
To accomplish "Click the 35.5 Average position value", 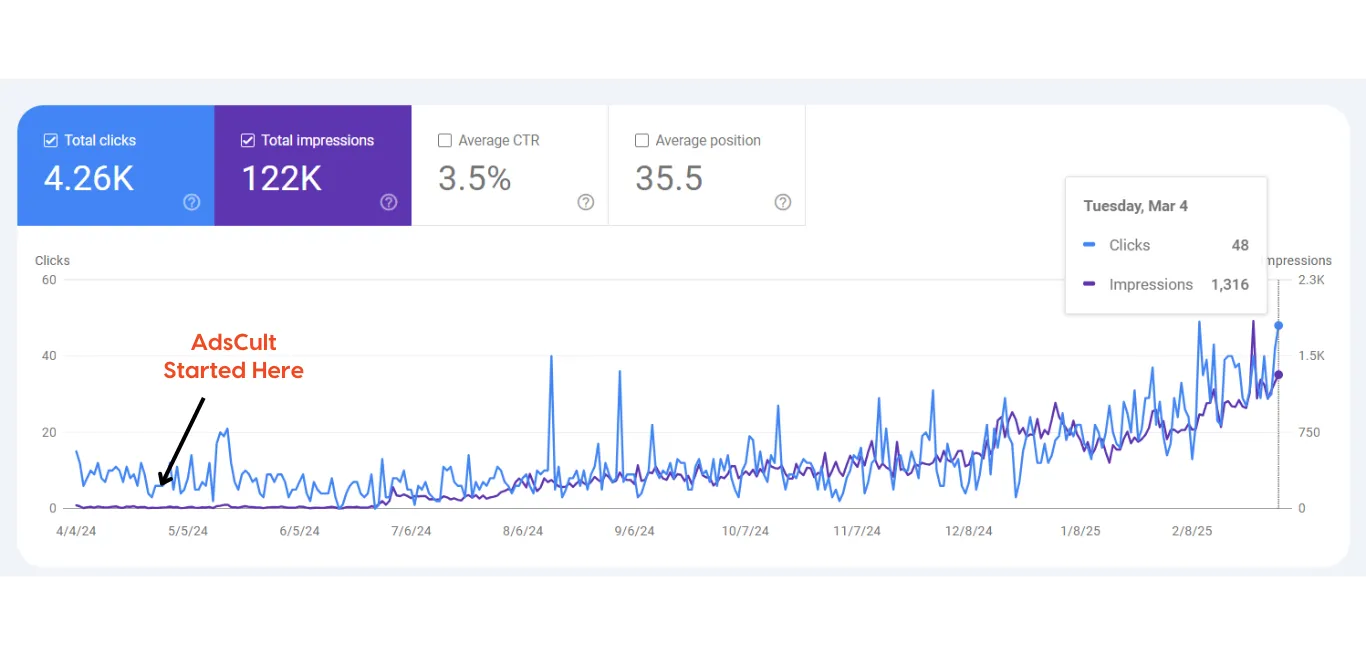I will 669,179.
